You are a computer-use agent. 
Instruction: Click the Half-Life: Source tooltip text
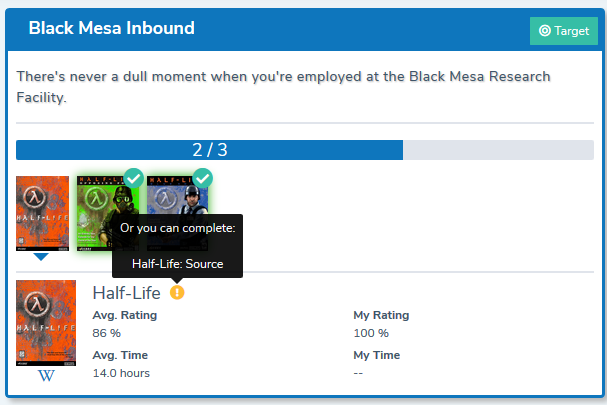pyautogui.click(x=178, y=264)
